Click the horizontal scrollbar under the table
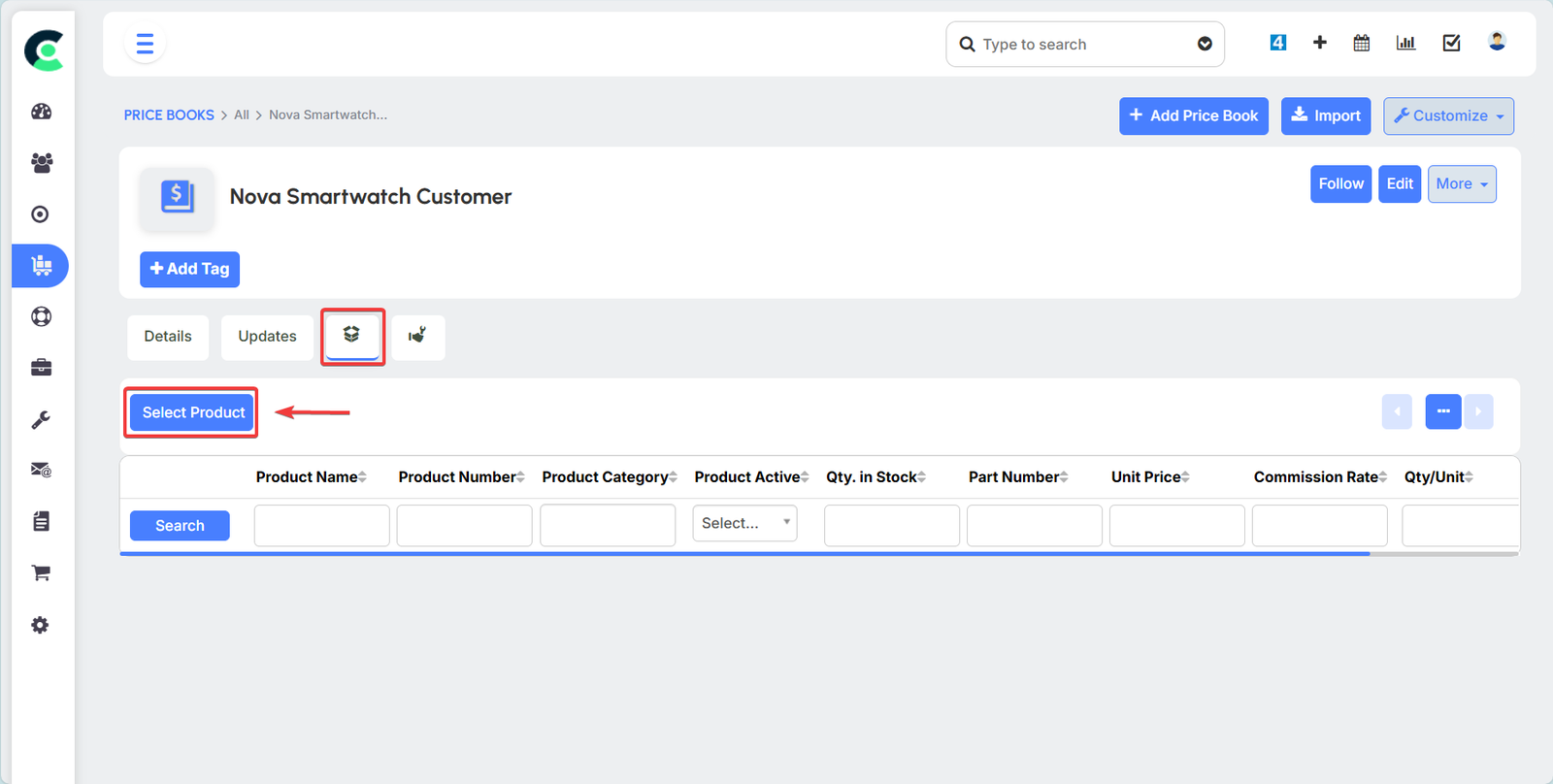Viewport: 1553px width, 784px height. point(743,554)
